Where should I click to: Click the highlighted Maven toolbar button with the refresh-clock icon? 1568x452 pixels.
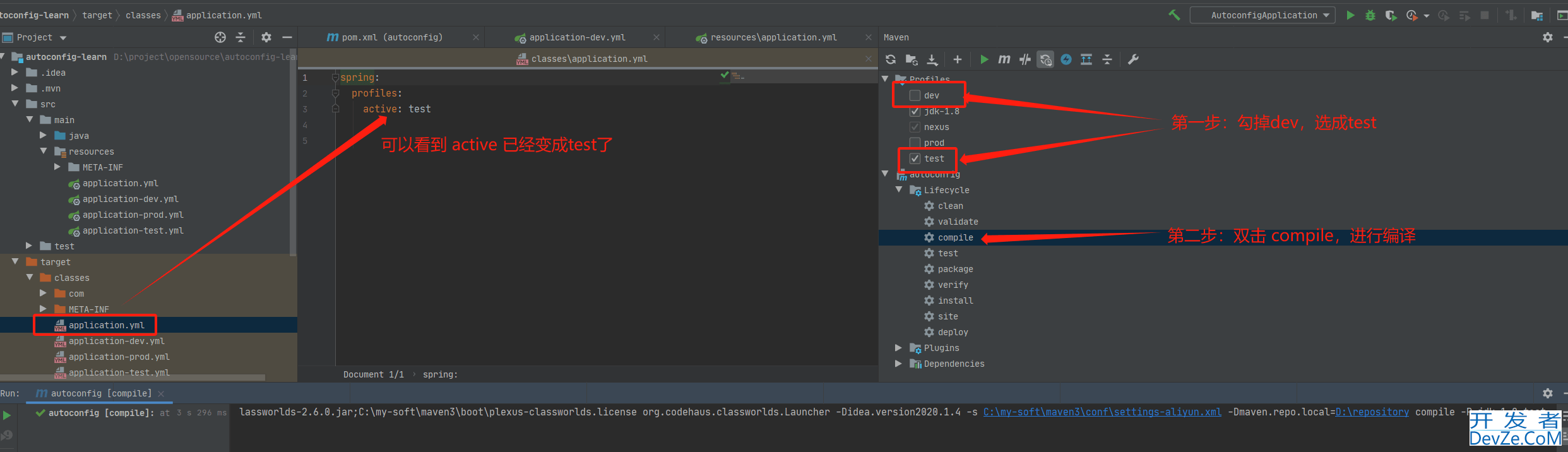(x=1045, y=59)
